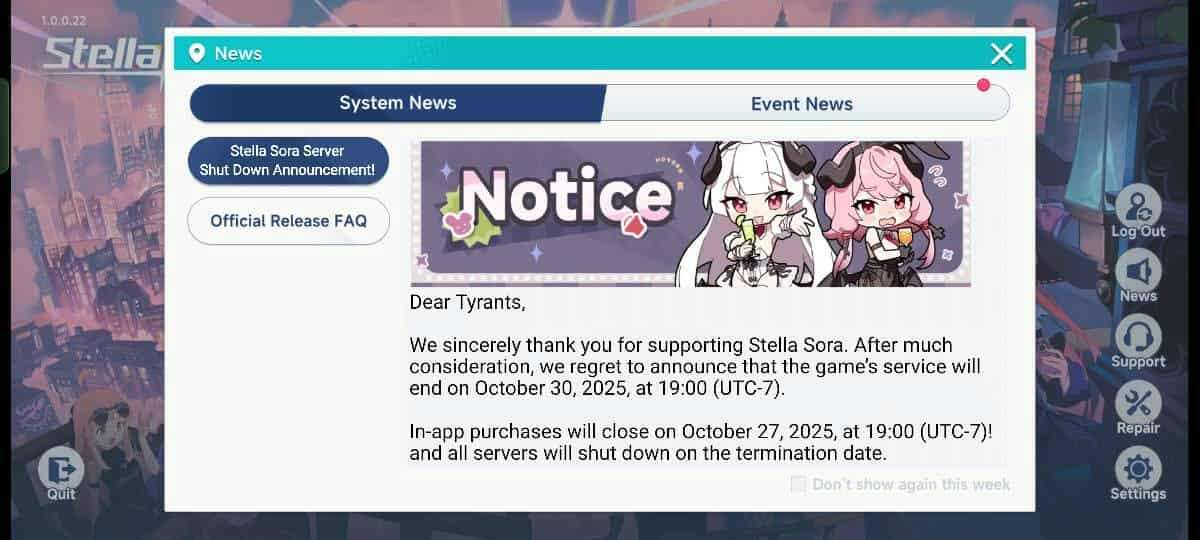Open Support with the headset icon
The height and width of the screenshot is (540, 1200).
(x=1138, y=337)
